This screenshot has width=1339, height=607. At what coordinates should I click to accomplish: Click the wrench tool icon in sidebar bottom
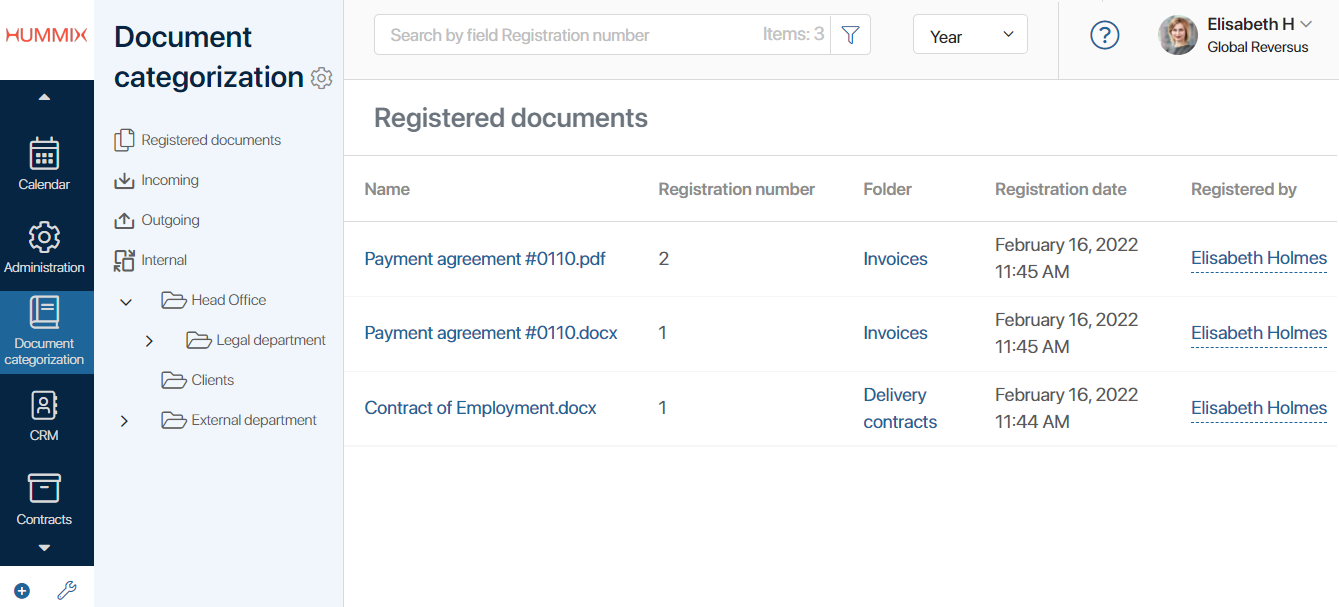tap(67, 590)
